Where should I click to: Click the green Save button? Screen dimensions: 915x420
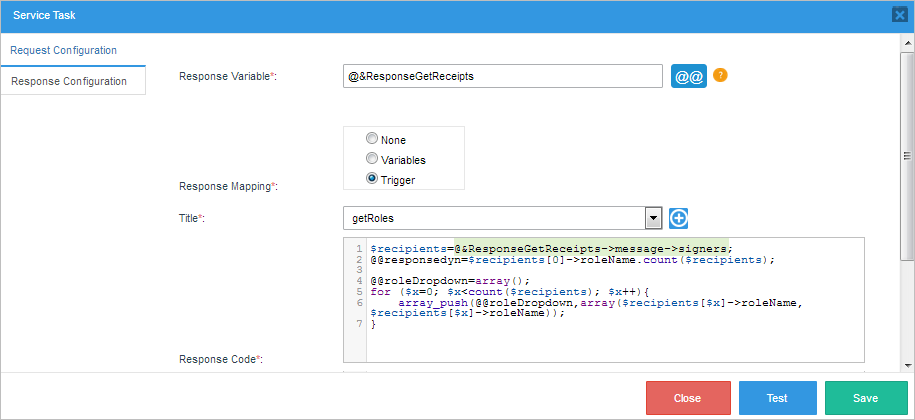coord(865,397)
